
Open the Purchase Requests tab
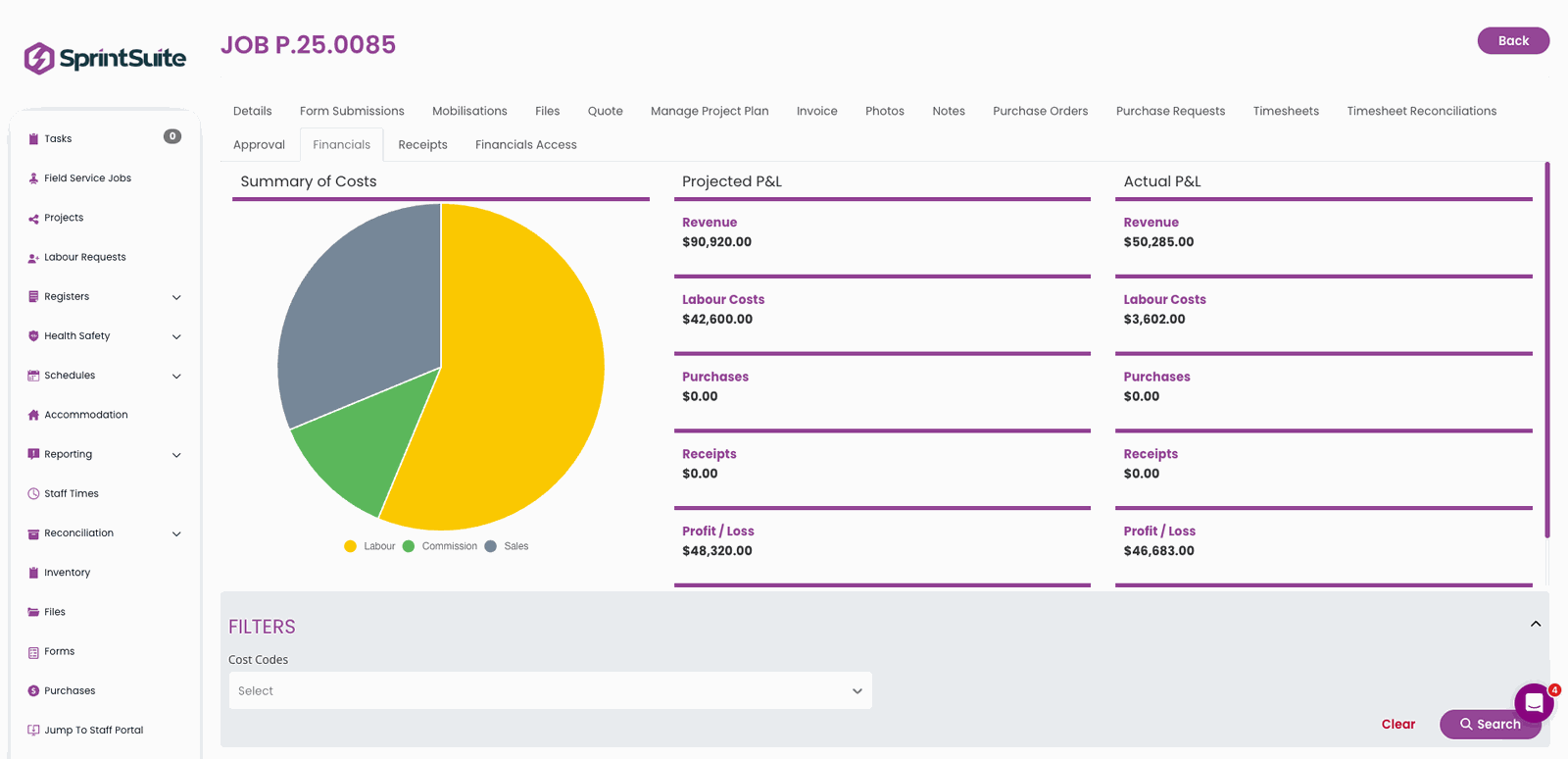click(x=1171, y=111)
